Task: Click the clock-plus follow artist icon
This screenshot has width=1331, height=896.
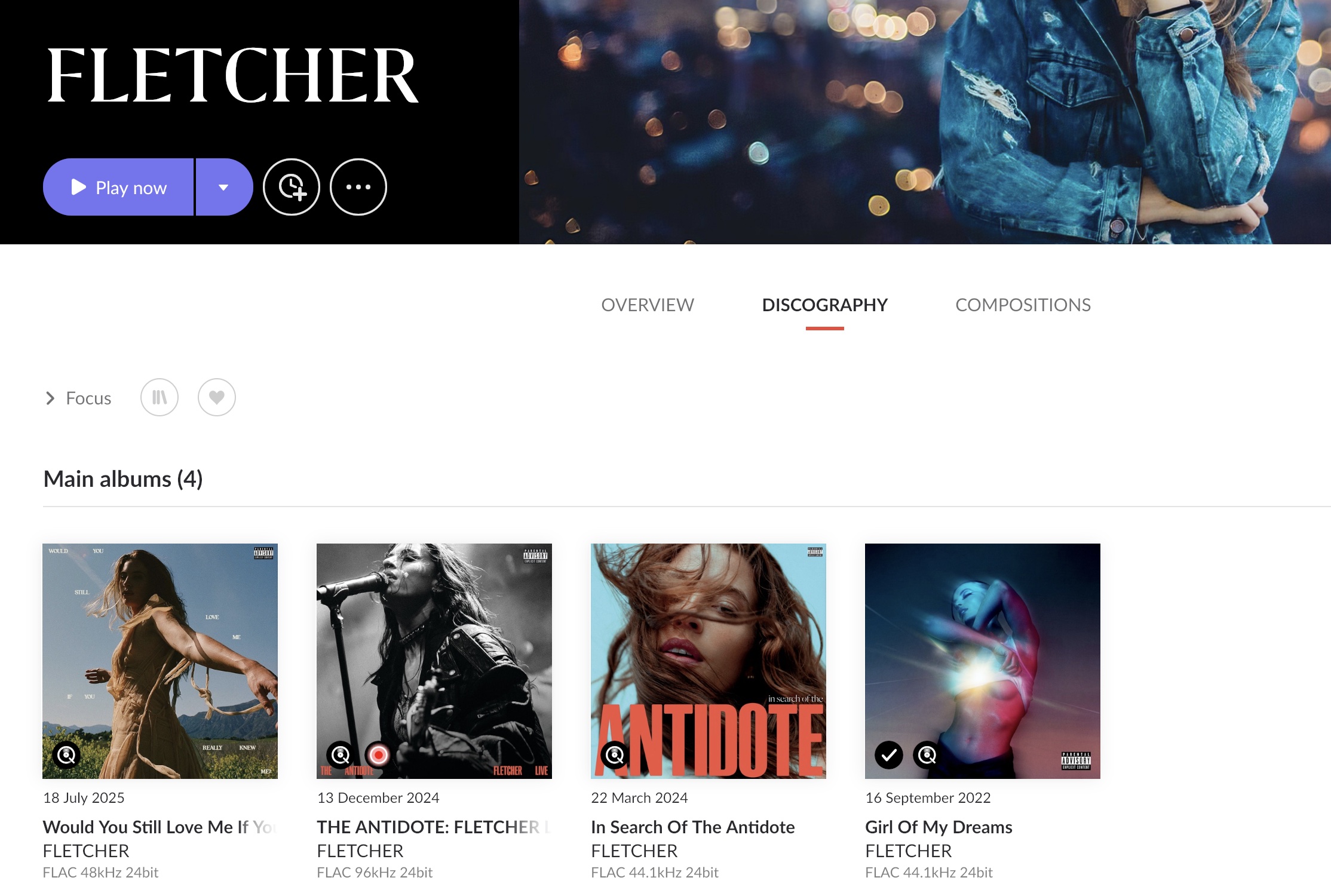Action: tap(292, 187)
